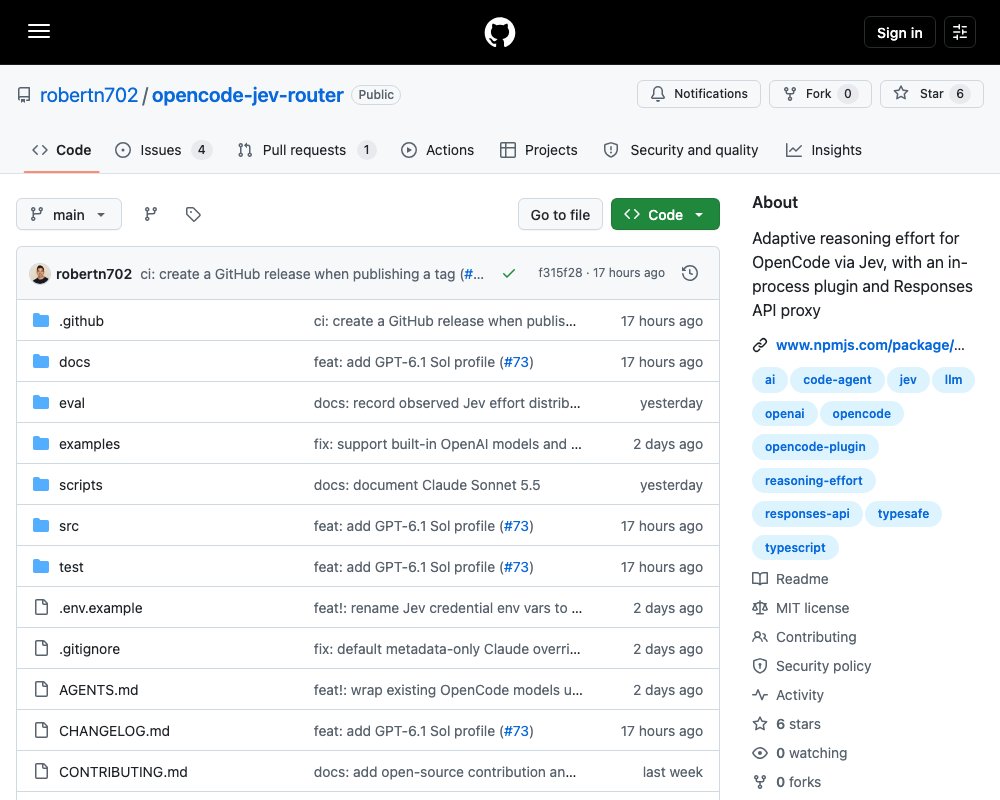Image resolution: width=1000 pixels, height=800 pixels.
Task: Open the Pull requests tab
Action: coord(306,150)
